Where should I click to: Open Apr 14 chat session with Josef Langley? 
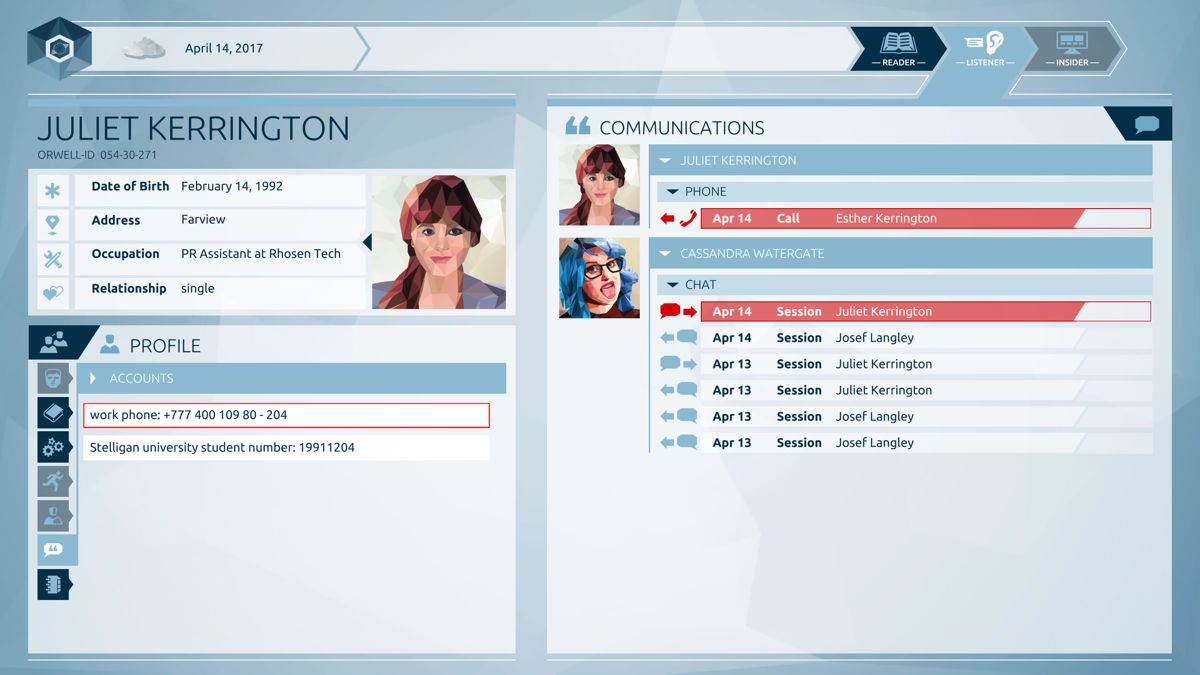(925, 338)
